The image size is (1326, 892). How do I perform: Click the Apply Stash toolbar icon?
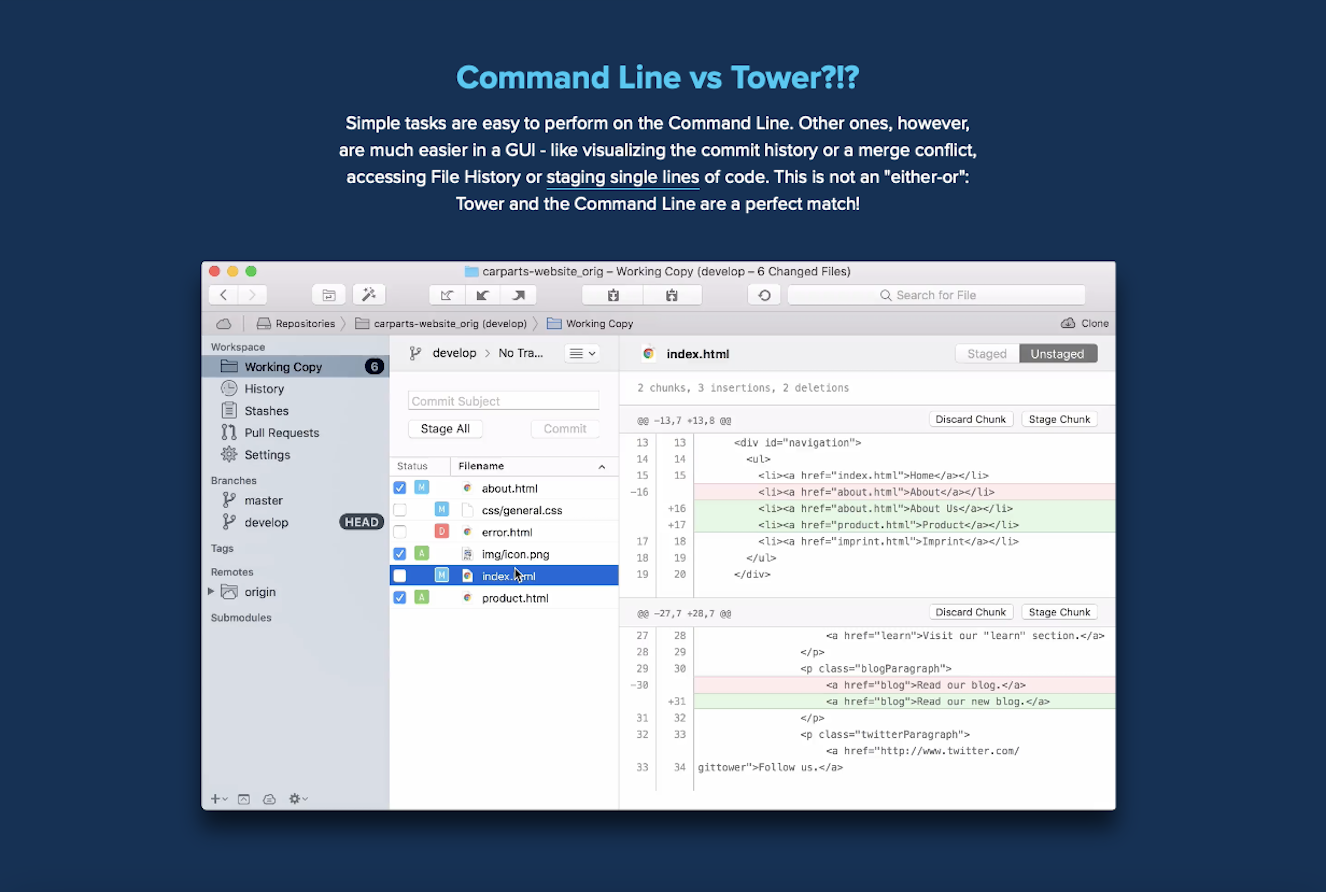[672, 295]
